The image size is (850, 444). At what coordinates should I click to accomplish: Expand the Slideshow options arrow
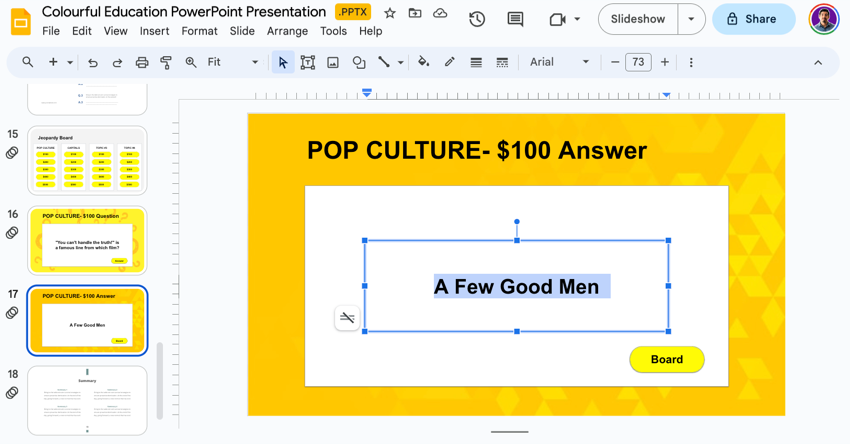pos(691,19)
